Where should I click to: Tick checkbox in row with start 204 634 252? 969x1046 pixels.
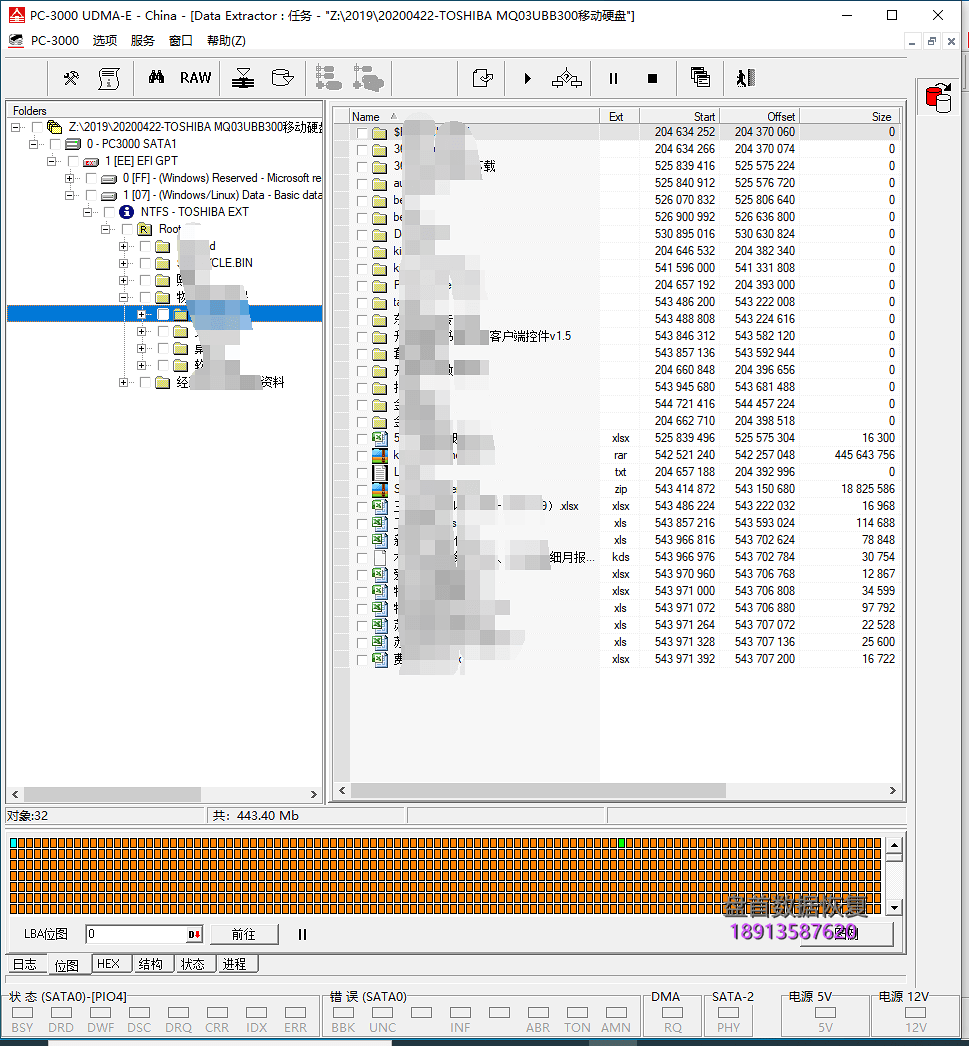[x=362, y=133]
